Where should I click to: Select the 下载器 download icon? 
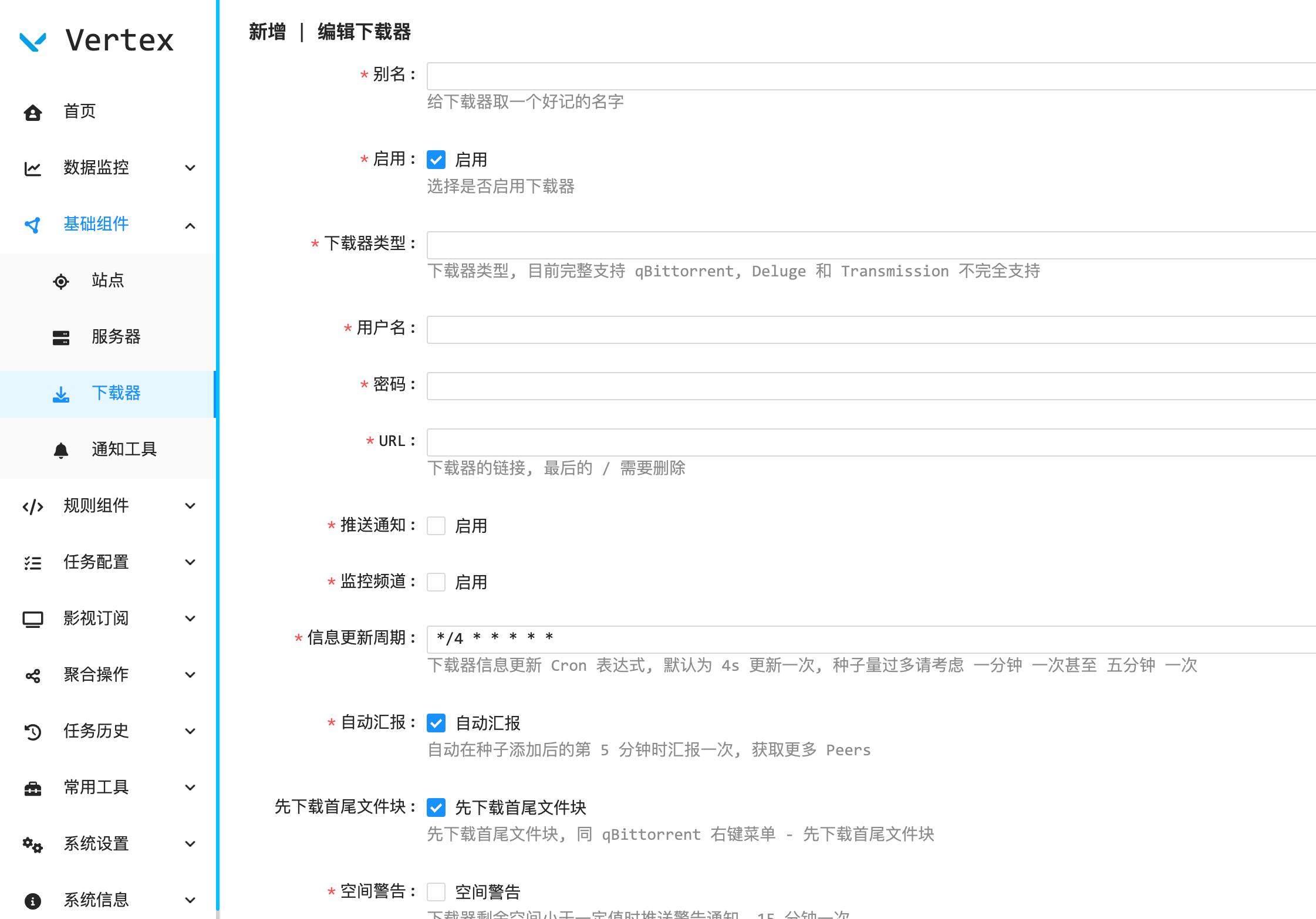pos(60,394)
